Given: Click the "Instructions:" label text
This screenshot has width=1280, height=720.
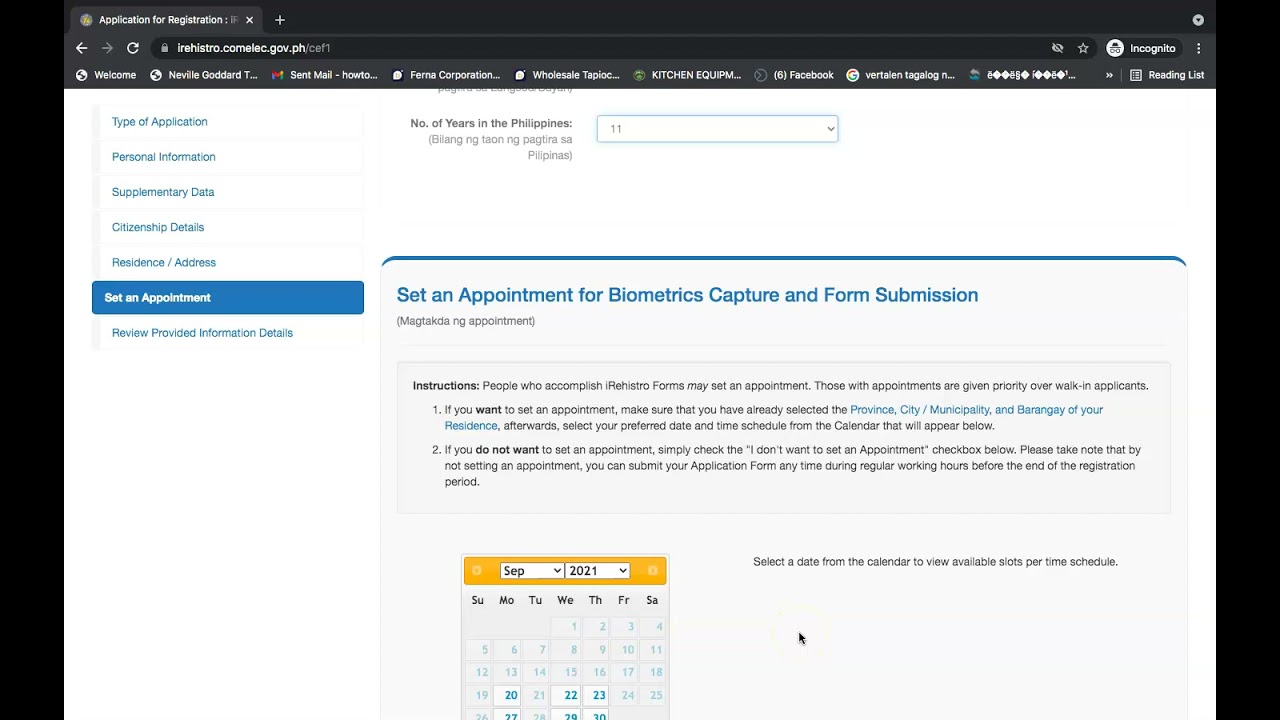Looking at the screenshot, I should (446, 386).
